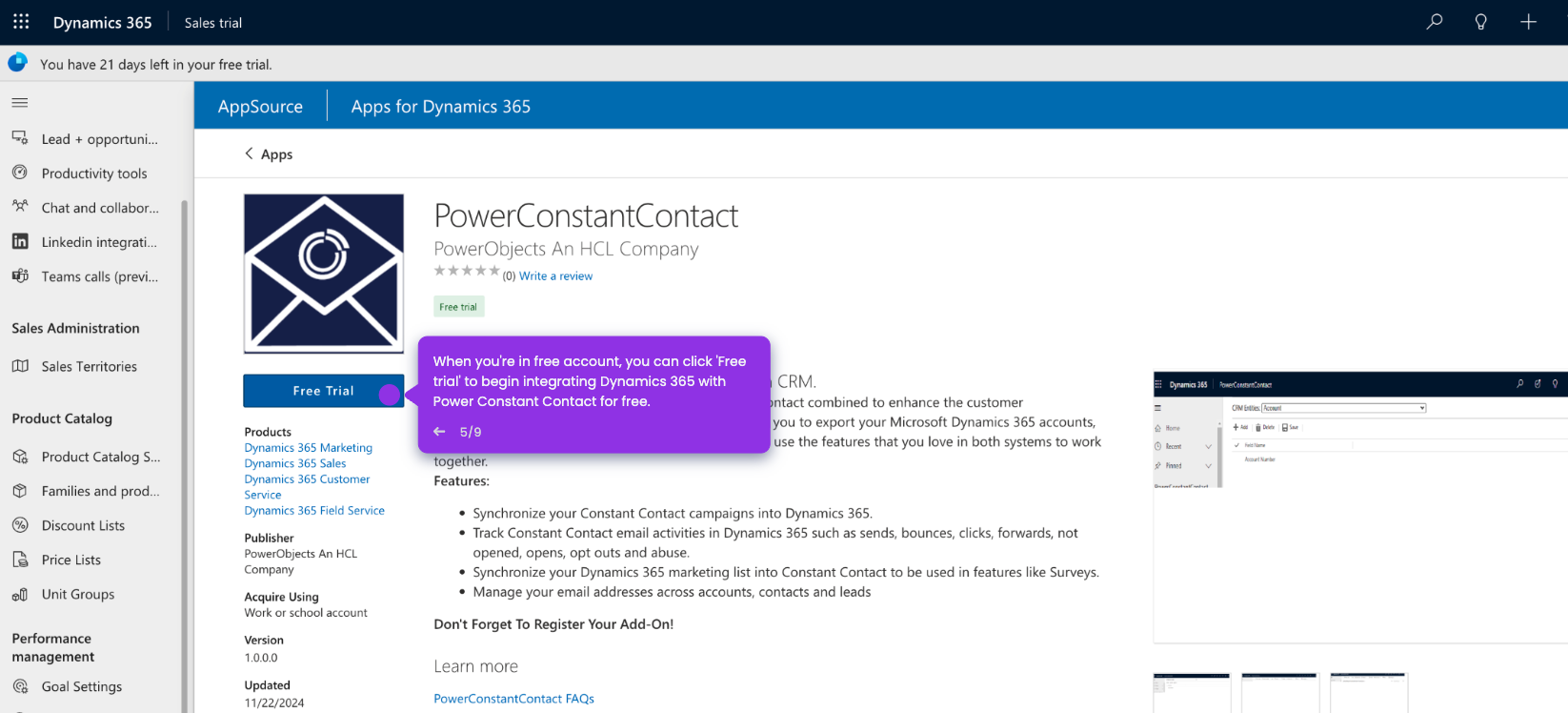Click Apps for Dynamics 365 header

(x=441, y=107)
